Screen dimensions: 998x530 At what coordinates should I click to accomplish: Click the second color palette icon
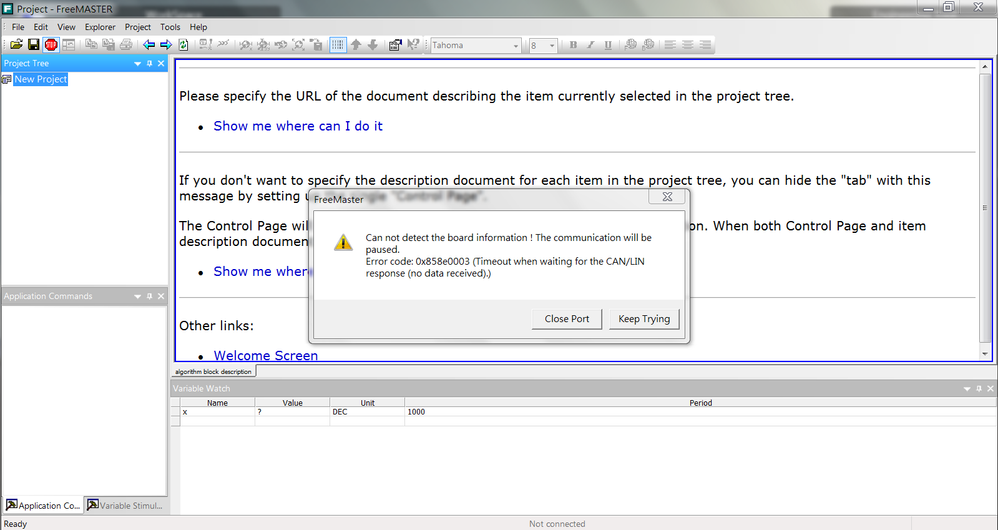pyautogui.click(x=648, y=45)
